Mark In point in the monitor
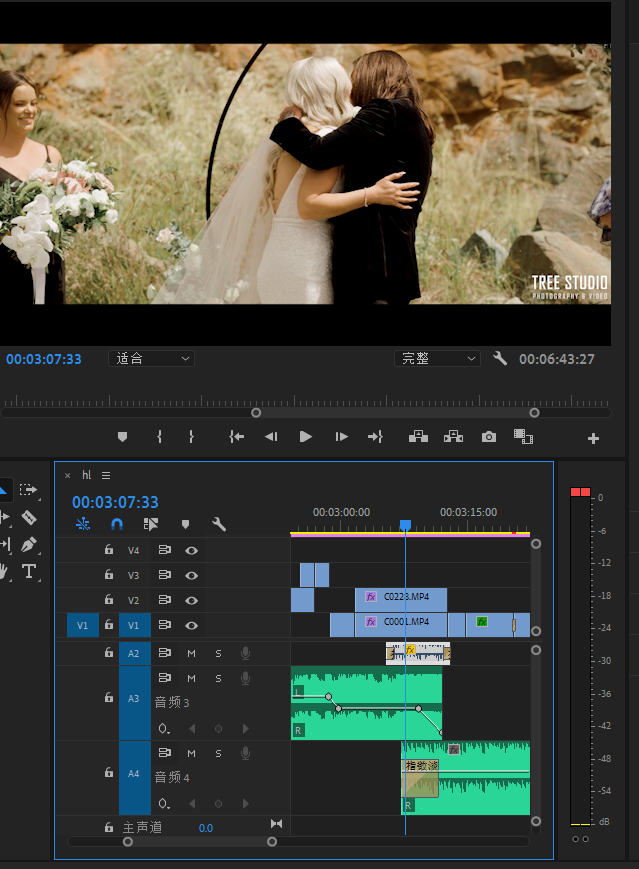The height and width of the screenshot is (869, 639). 160,437
